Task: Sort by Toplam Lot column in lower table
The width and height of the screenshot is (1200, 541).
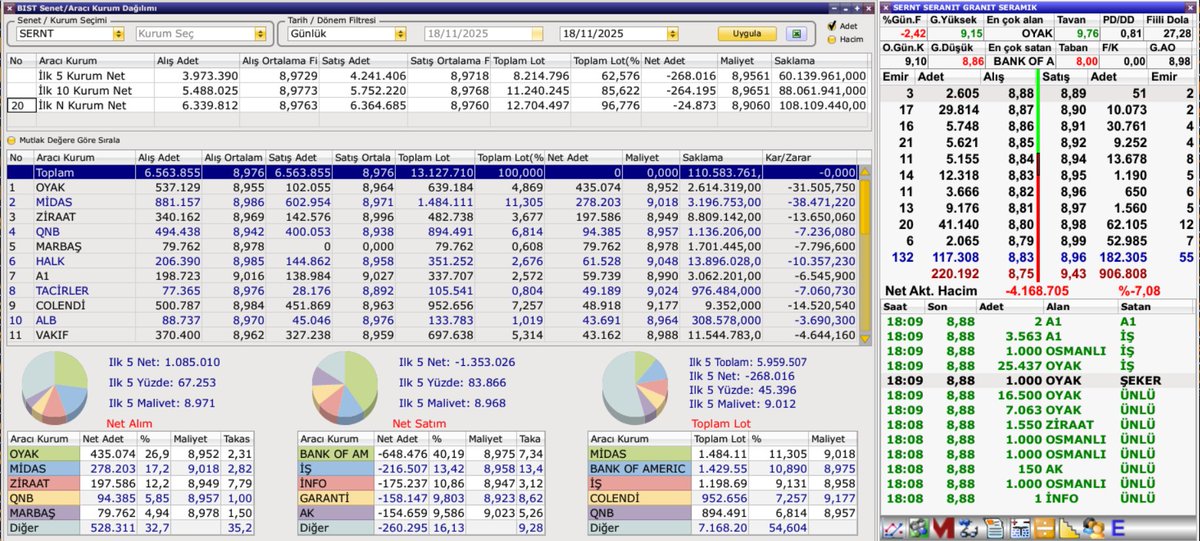Action: tap(434, 157)
